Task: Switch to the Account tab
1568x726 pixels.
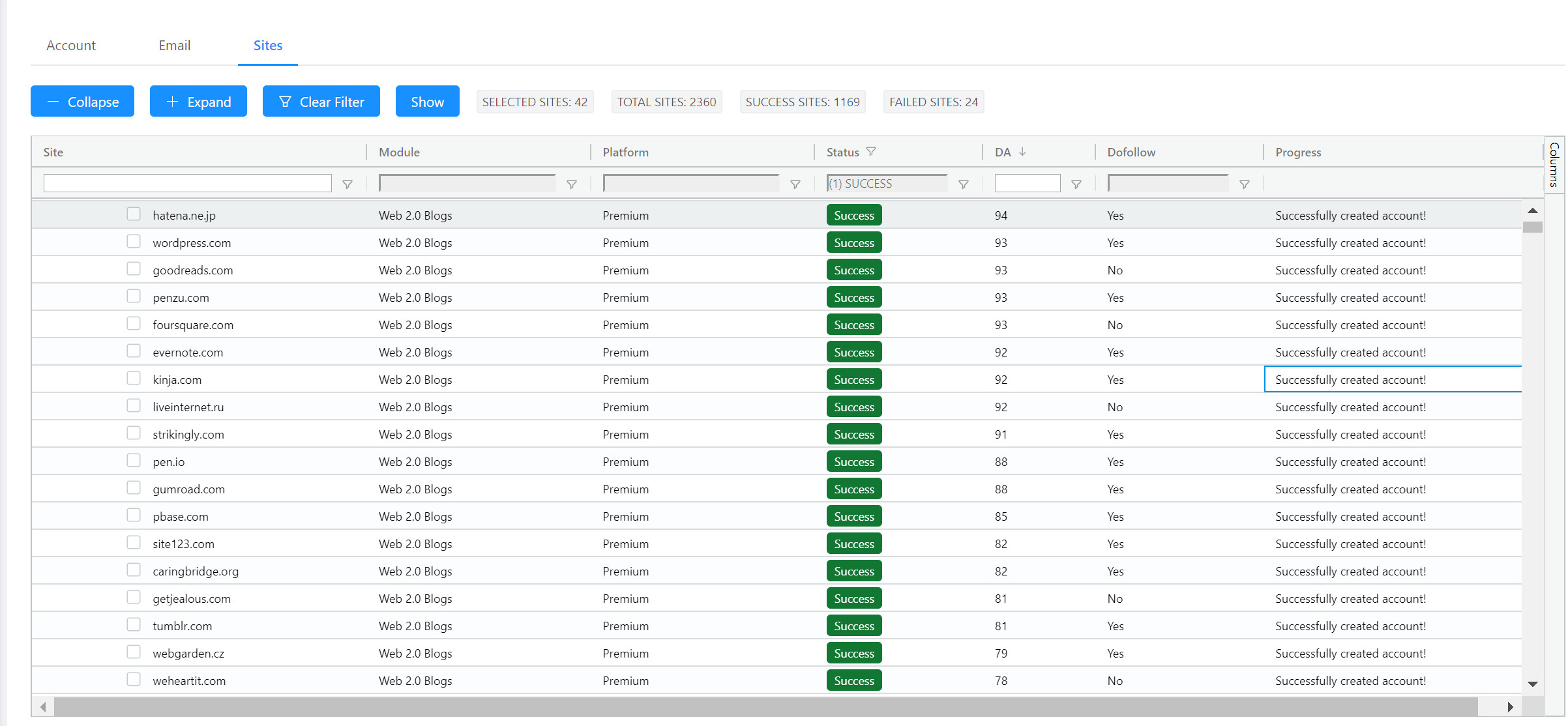Action: 71,46
